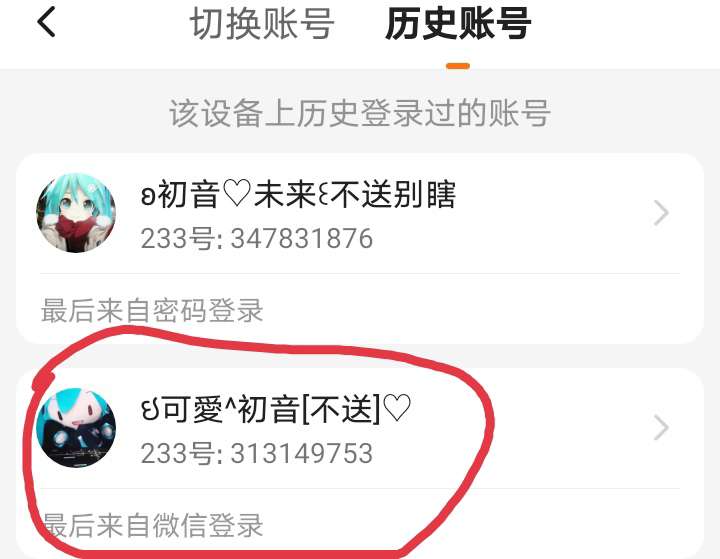The width and height of the screenshot is (720, 559).
Task: Tap the back arrow icon
Action: coord(46,22)
